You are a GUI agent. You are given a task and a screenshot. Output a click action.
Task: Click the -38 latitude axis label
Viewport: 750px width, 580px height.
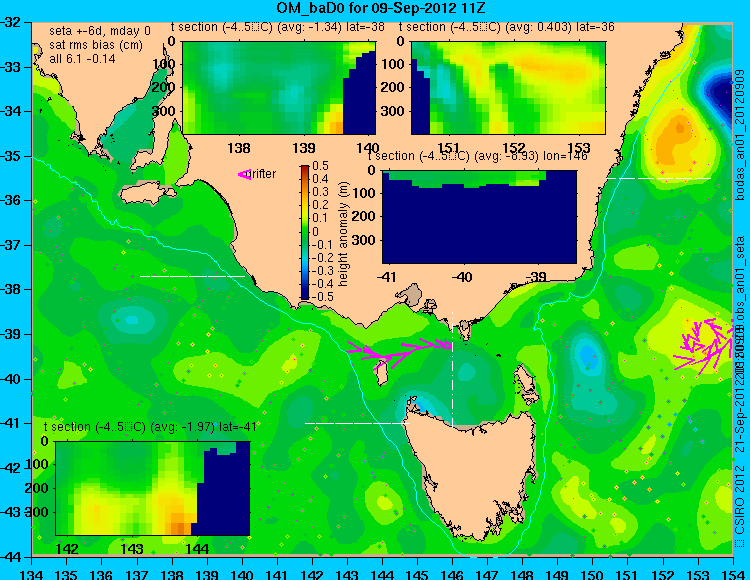click(12, 289)
